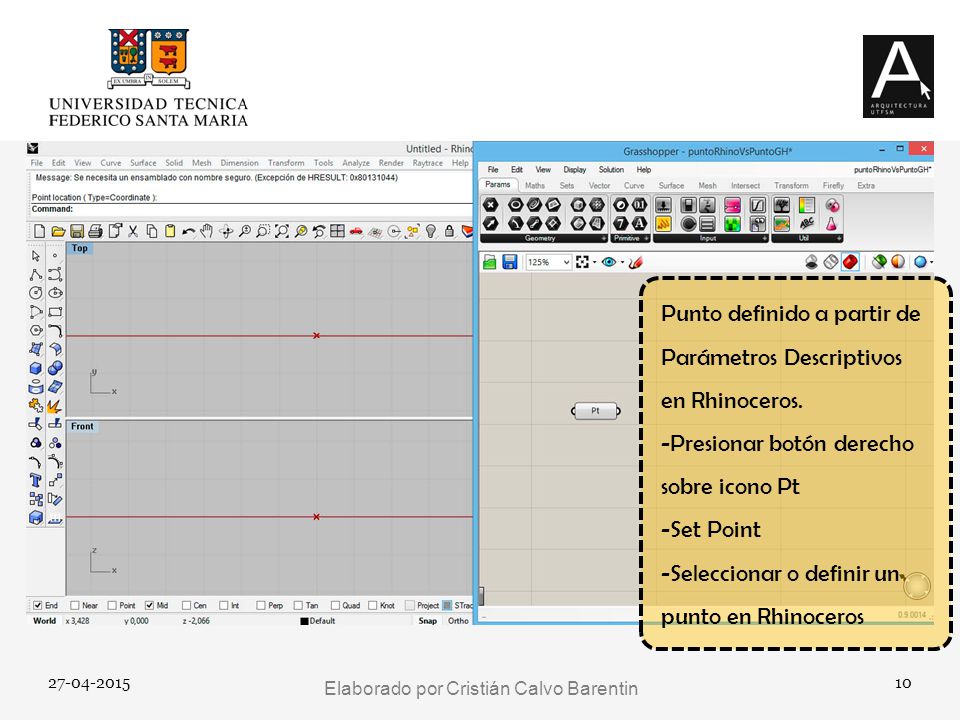Enable the Cen object snap
960x720 pixels.
187,606
